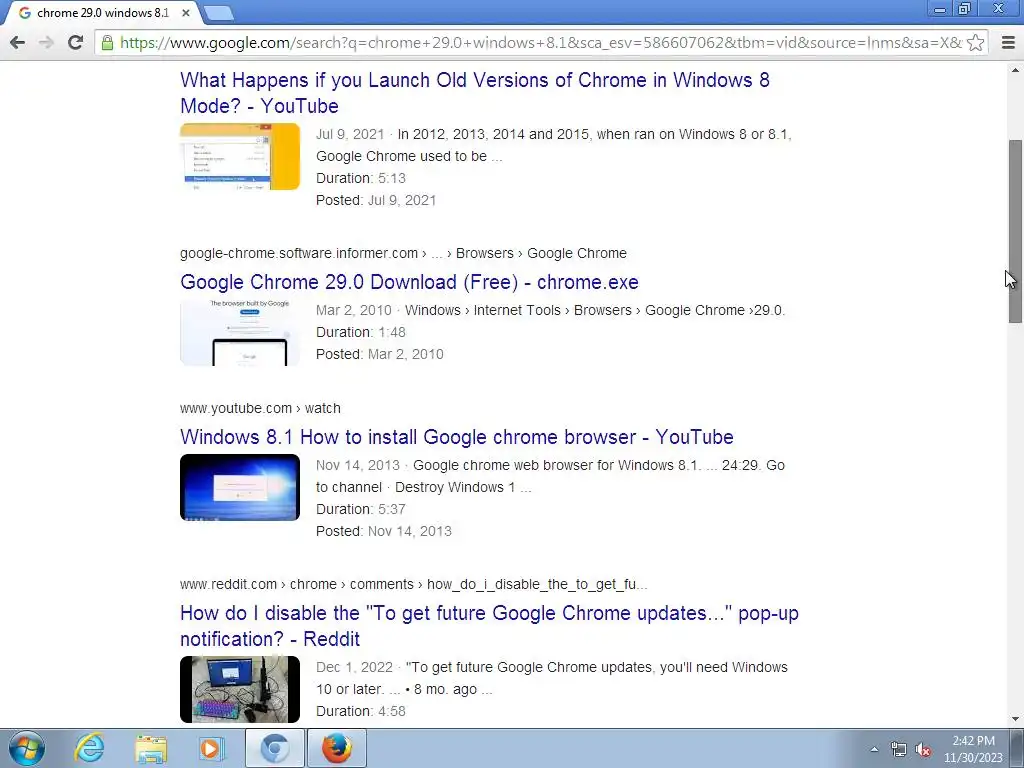1024x768 pixels.
Task: Open the Windows Start menu orb
Action: tap(27, 748)
